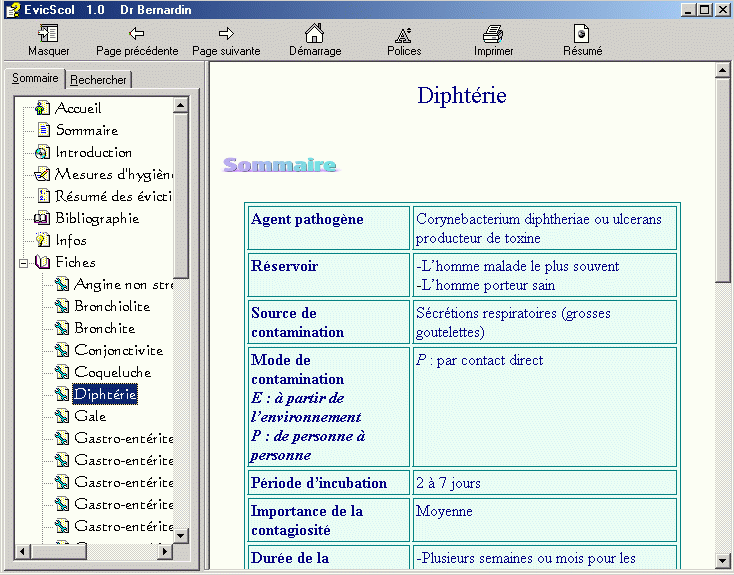Open the Coqueluche fiche
734x575 pixels.
coord(113,372)
